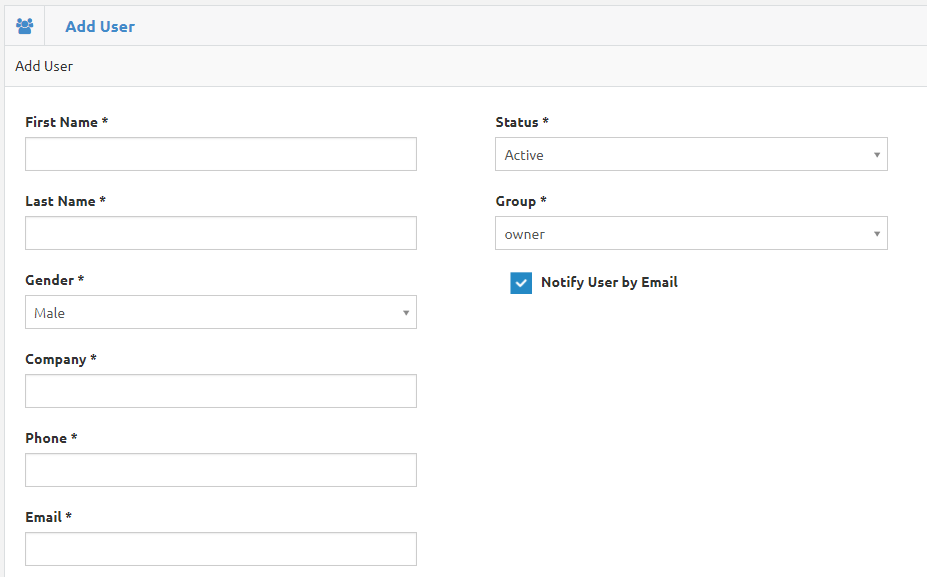Click the 'Phone *' field label

coord(51,438)
